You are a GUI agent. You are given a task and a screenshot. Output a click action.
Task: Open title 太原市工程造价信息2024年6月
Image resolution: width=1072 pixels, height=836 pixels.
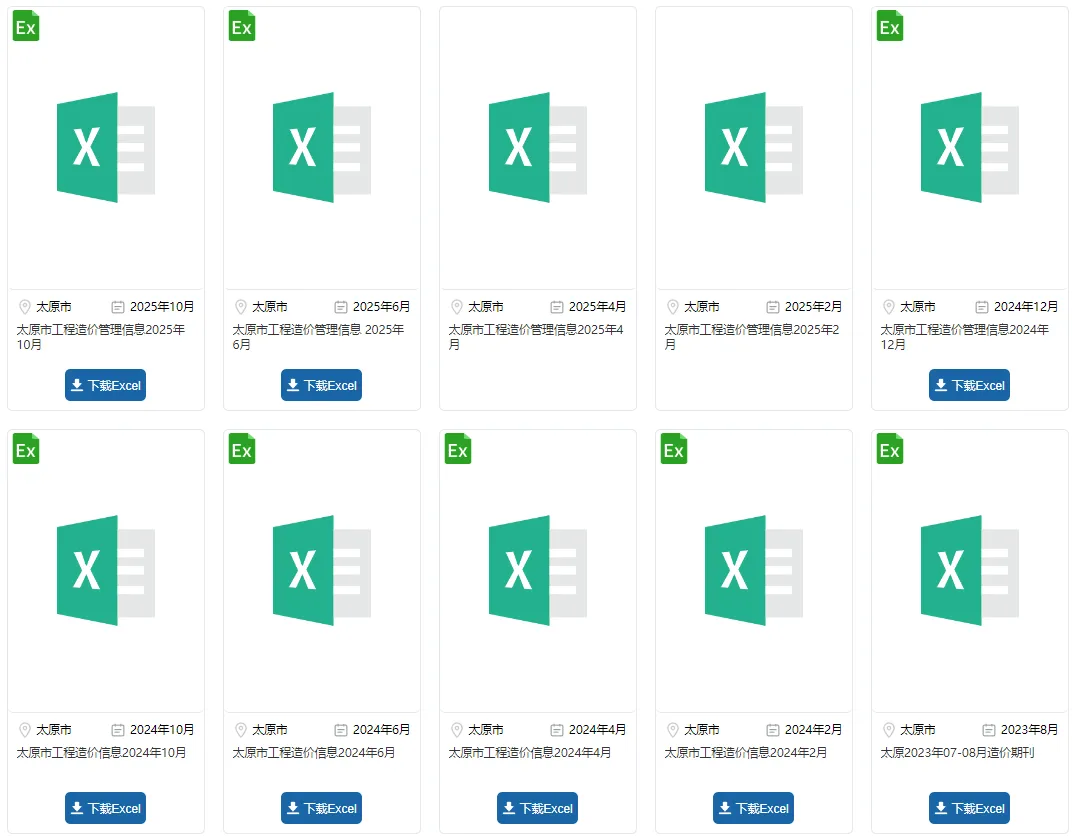314,753
